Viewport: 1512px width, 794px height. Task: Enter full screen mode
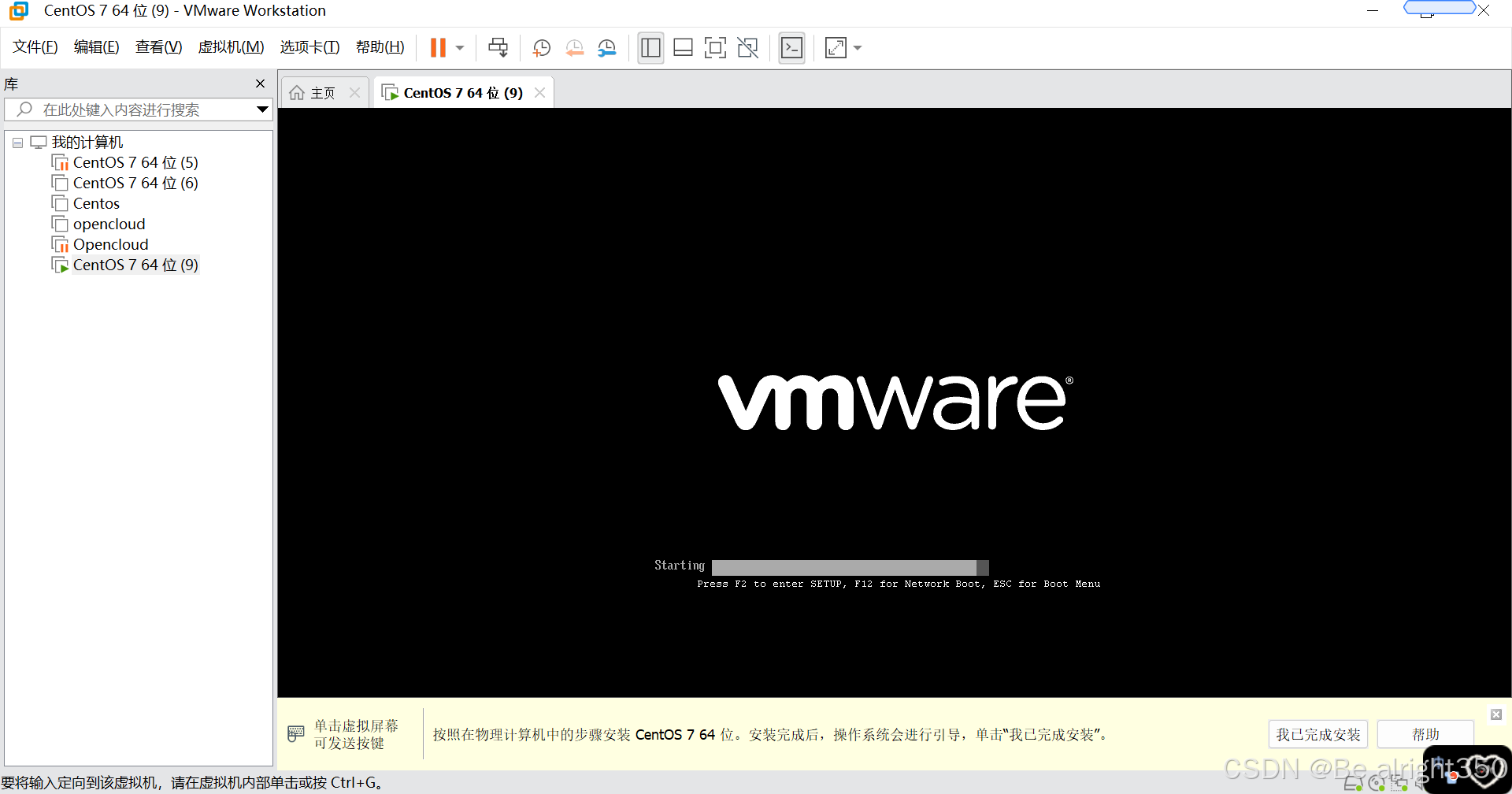tap(715, 47)
